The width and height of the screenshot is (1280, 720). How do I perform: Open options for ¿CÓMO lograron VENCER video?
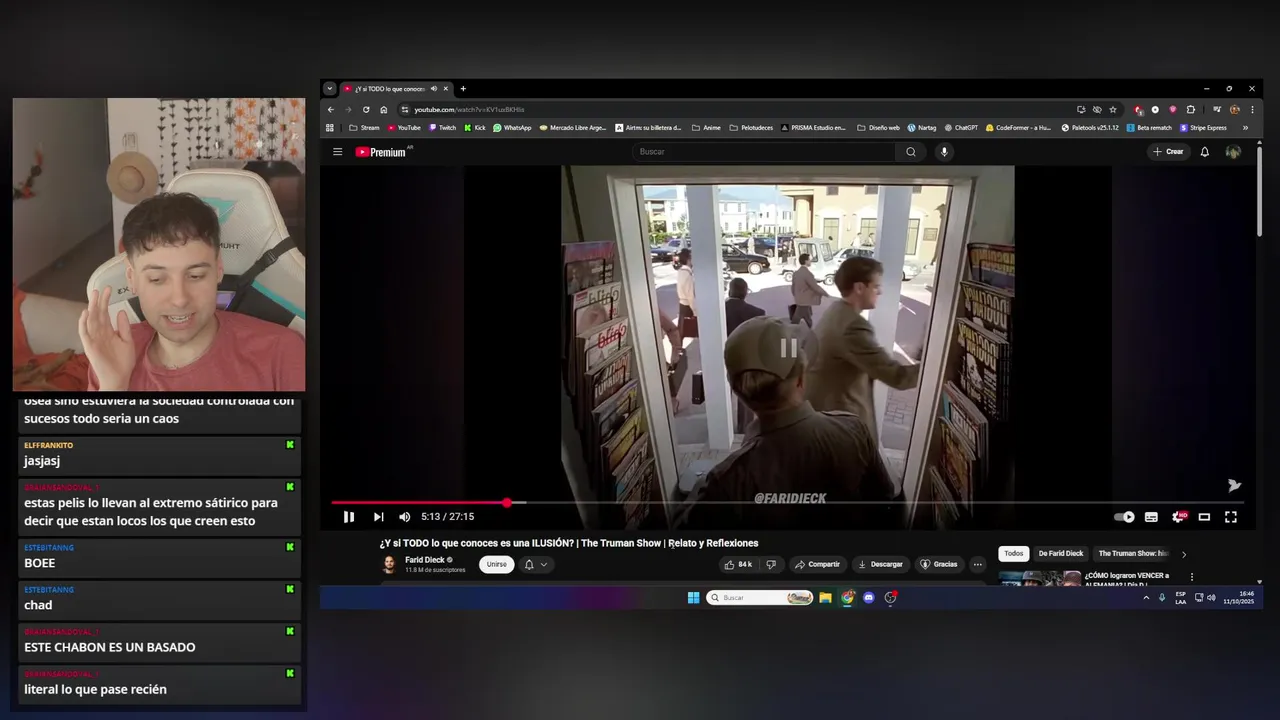(1191, 577)
